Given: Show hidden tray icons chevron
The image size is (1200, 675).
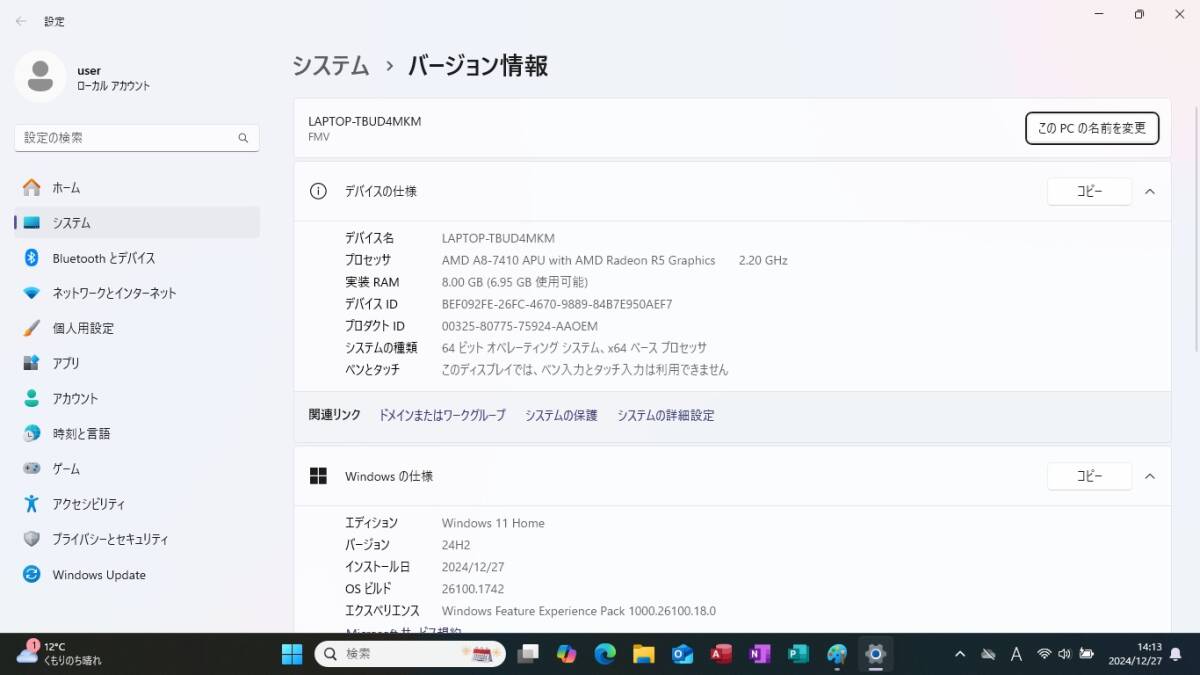Looking at the screenshot, I should (960, 654).
